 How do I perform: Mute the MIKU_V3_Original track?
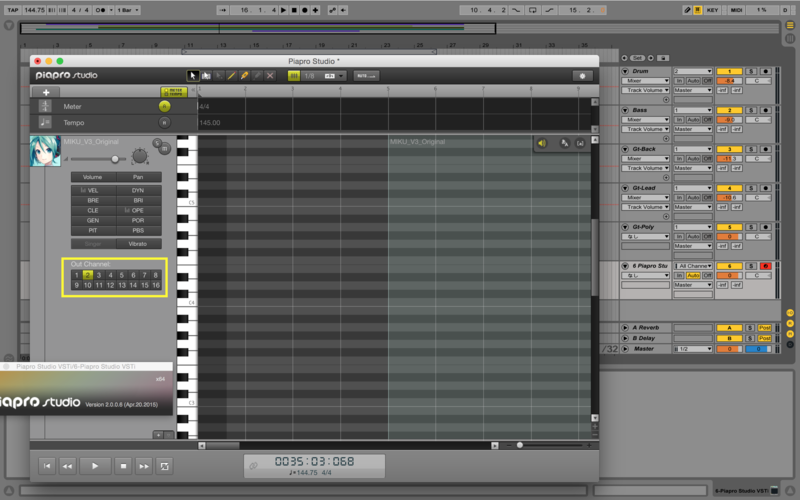[x=165, y=148]
